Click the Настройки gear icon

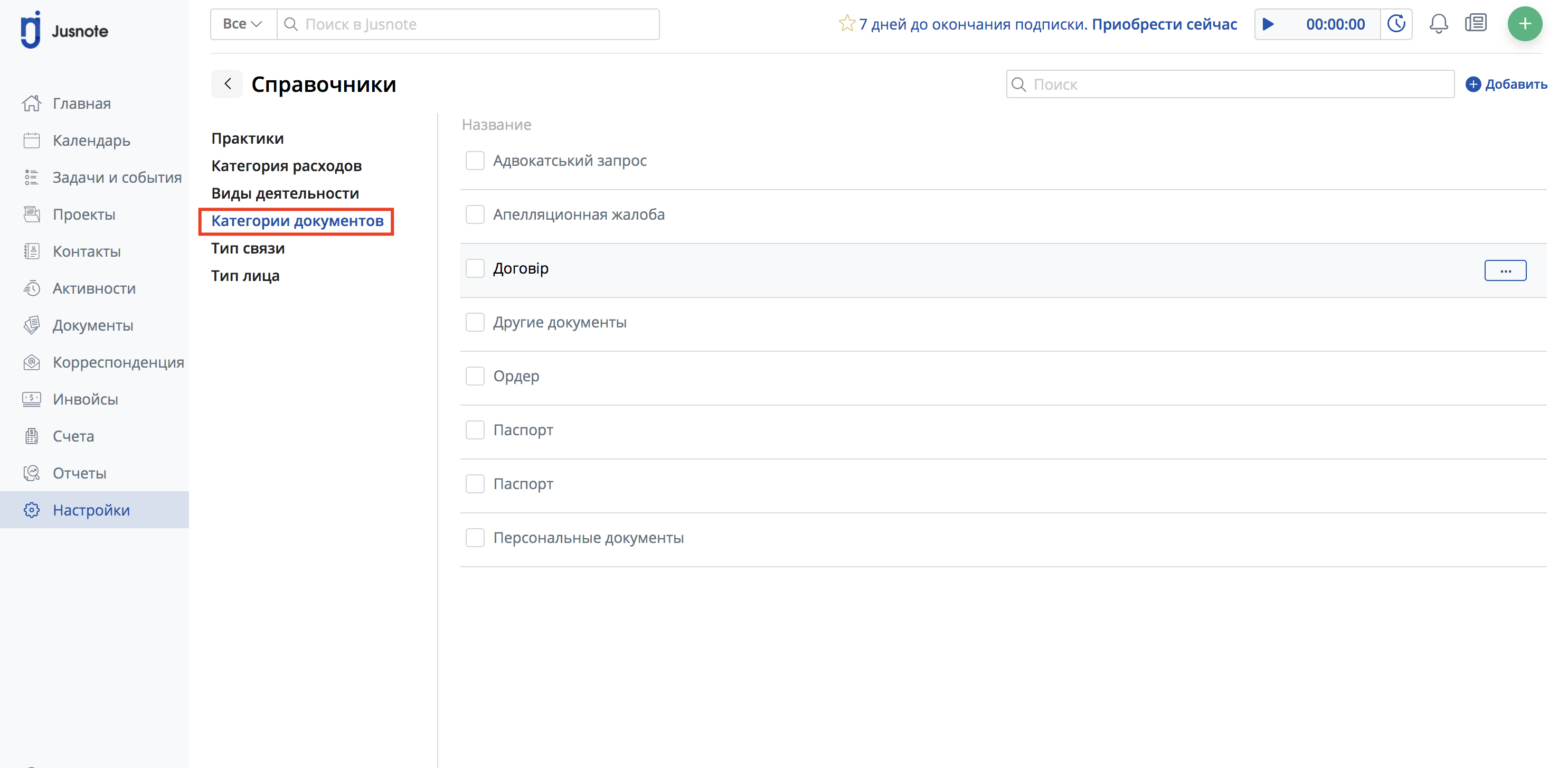(32, 510)
